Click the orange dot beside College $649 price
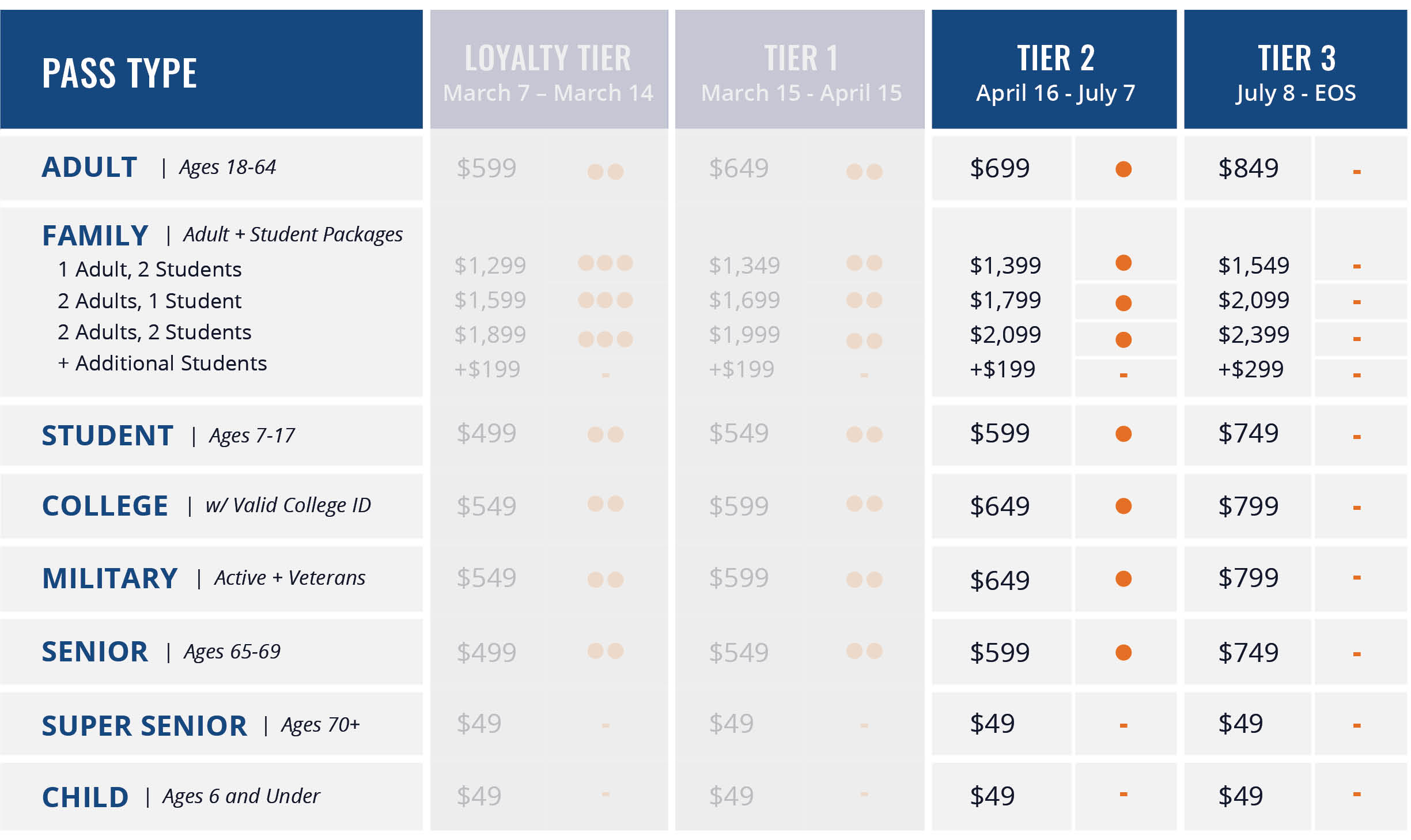This screenshot has width=1411, height=840. pyautogui.click(x=1123, y=506)
